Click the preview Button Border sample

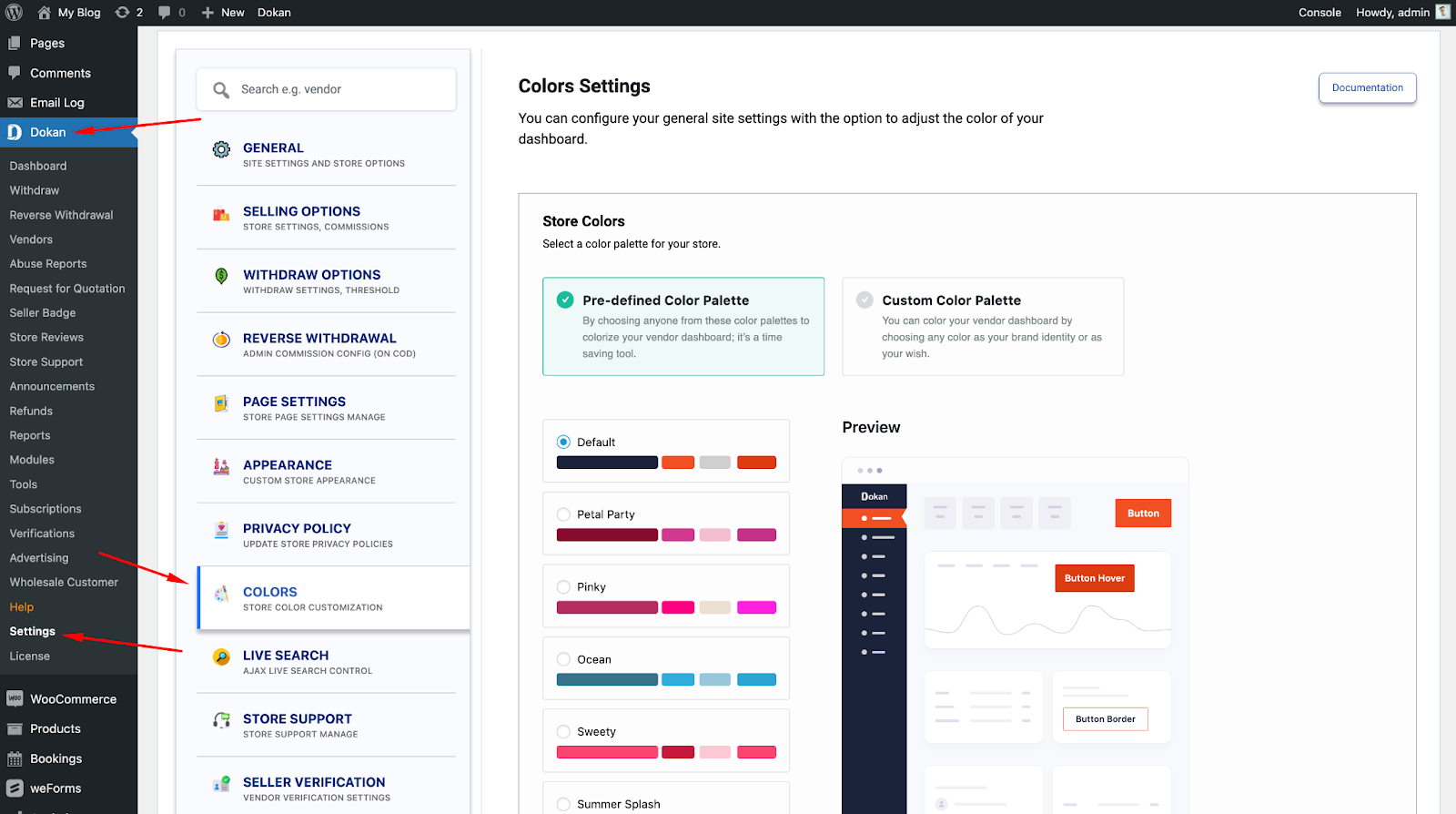[x=1106, y=719]
